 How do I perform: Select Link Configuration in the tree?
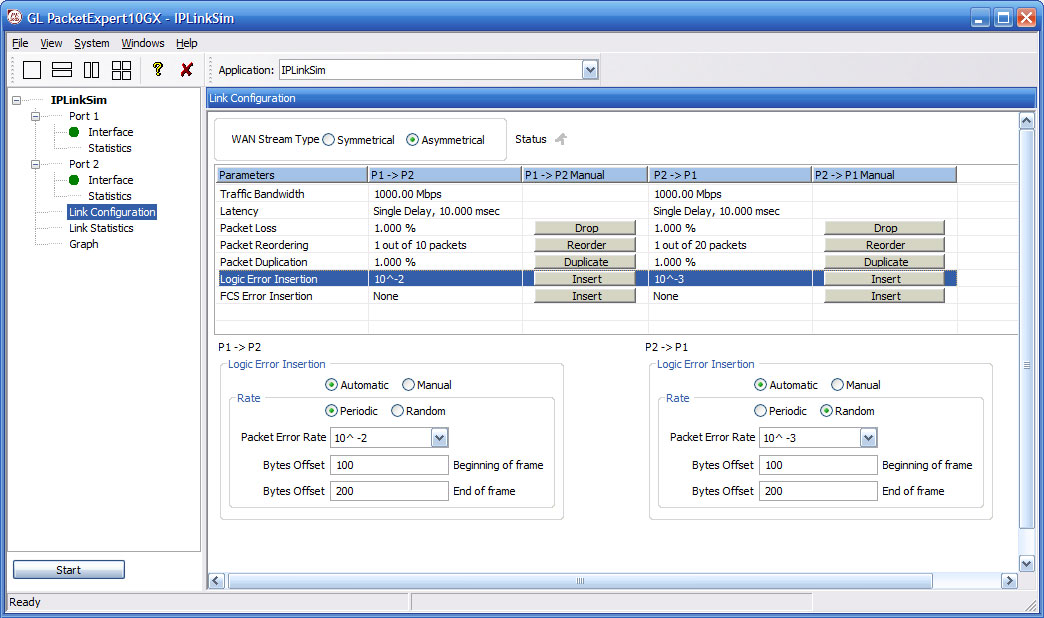[112, 212]
